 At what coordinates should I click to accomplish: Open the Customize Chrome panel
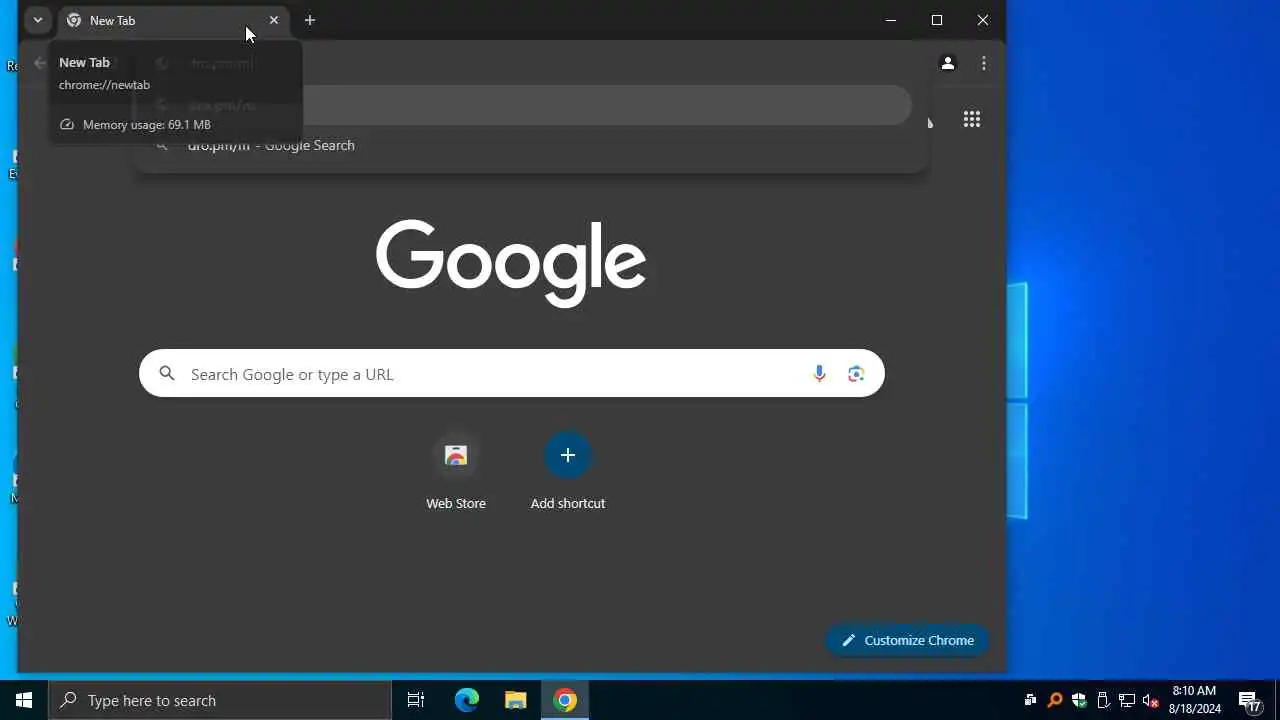coord(908,640)
